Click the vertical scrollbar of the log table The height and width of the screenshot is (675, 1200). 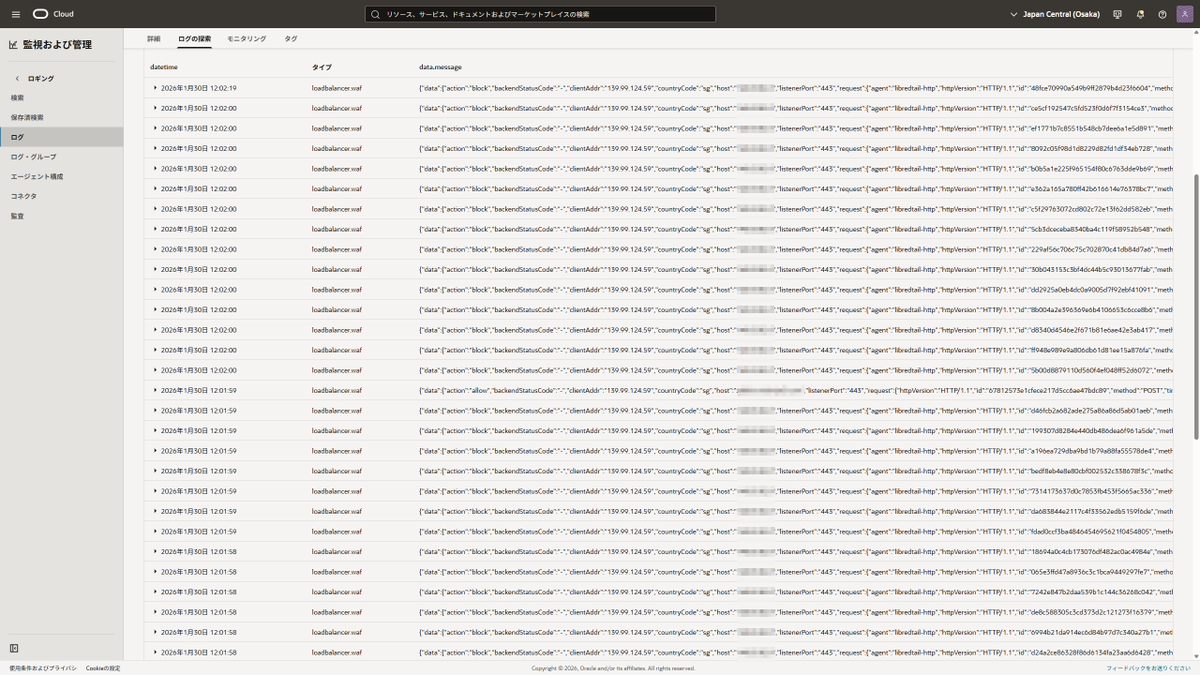click(x=1196, y=307)
